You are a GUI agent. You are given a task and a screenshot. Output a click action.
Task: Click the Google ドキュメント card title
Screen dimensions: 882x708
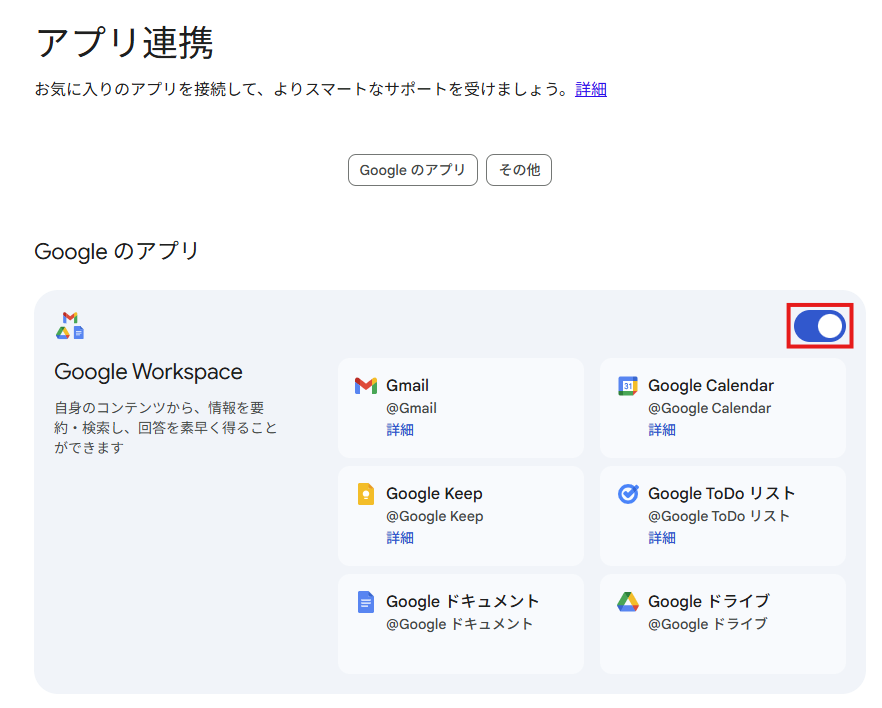(462, 602)
